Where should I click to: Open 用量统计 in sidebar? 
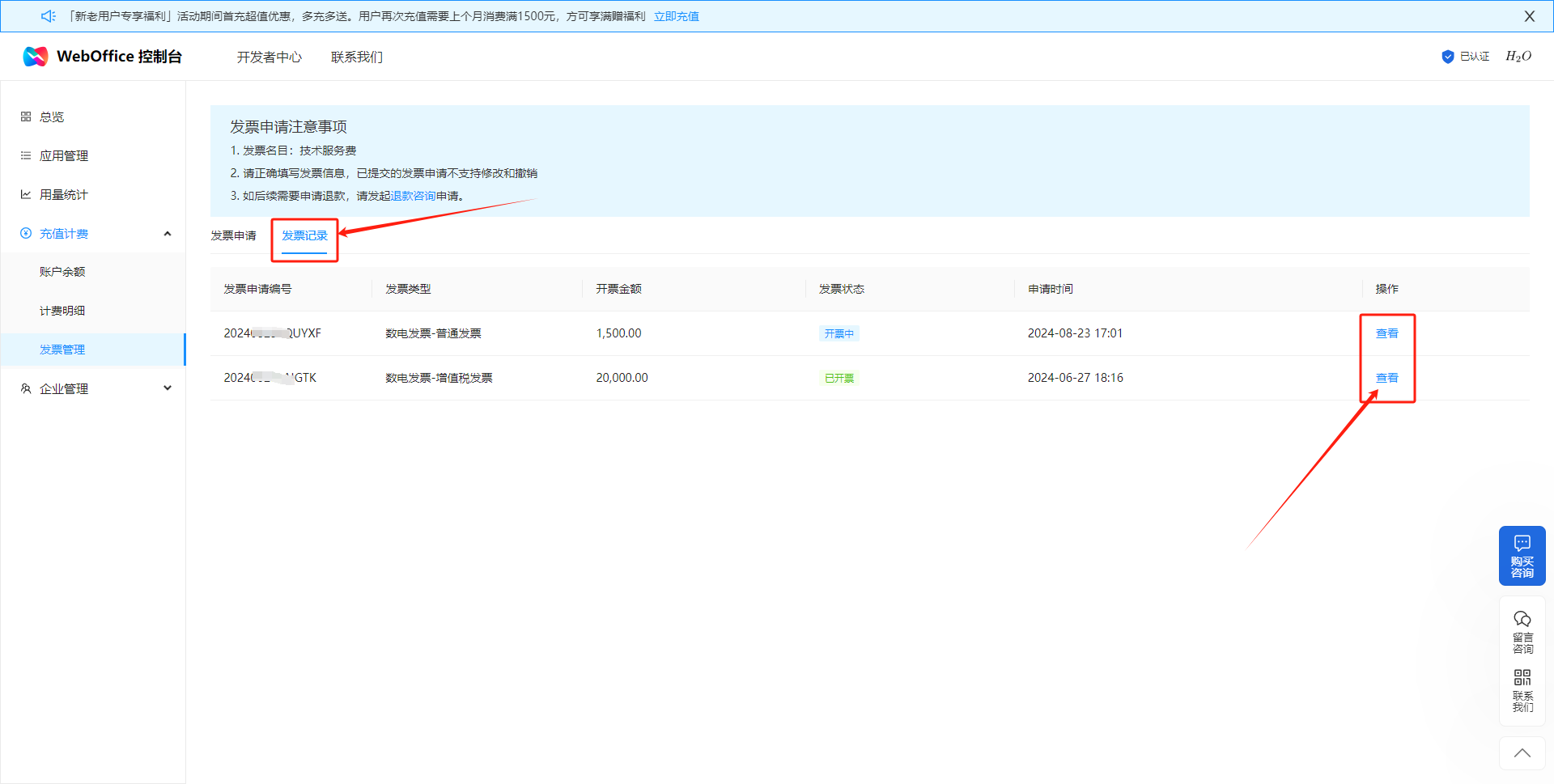coord(64,194)
